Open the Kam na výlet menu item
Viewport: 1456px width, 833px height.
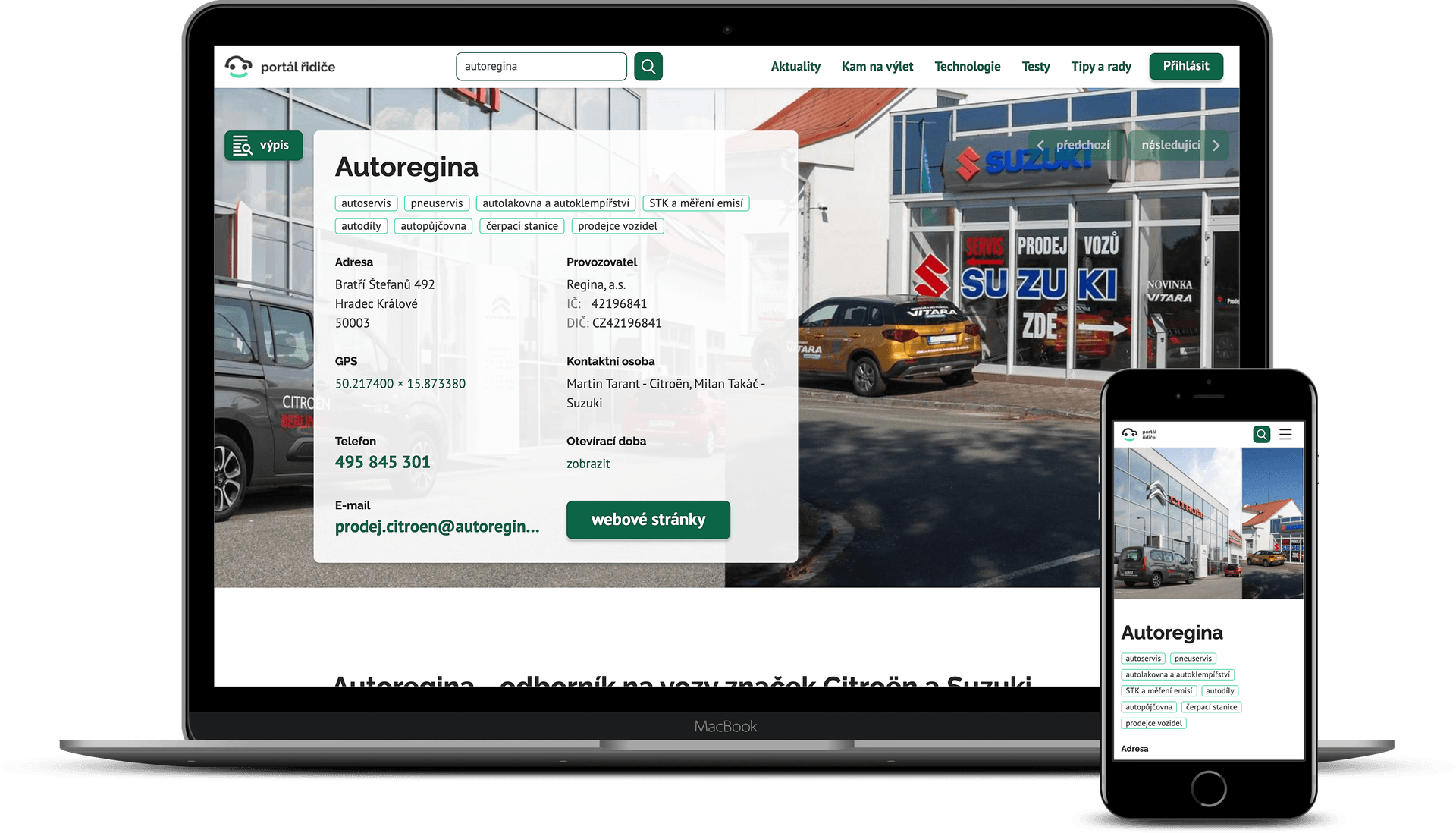click(877, 67)
